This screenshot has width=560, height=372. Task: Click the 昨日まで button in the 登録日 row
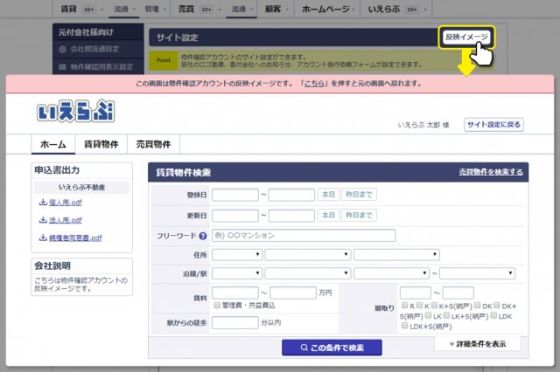coord(359,195)
